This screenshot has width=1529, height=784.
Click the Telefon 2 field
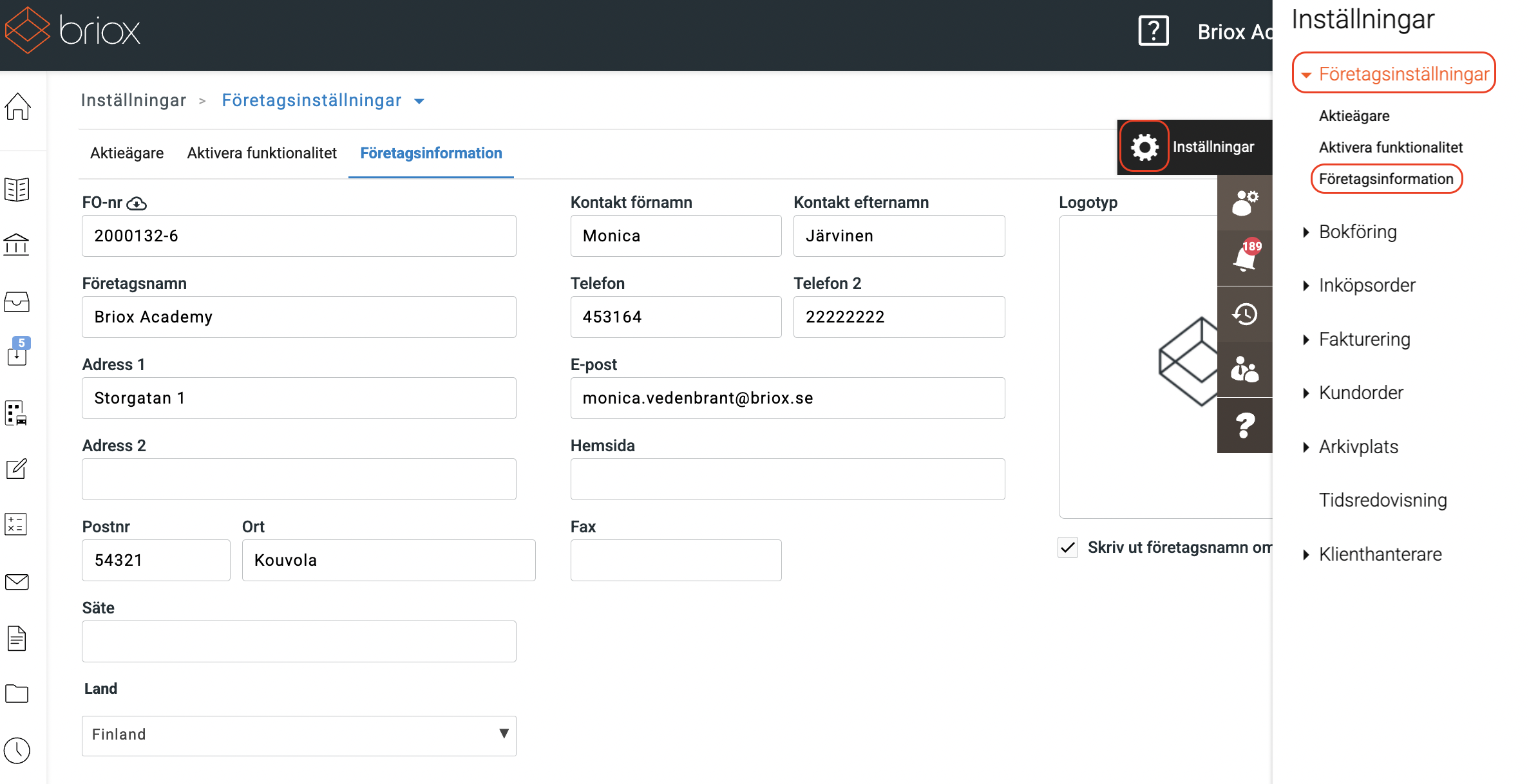point(899,317)
